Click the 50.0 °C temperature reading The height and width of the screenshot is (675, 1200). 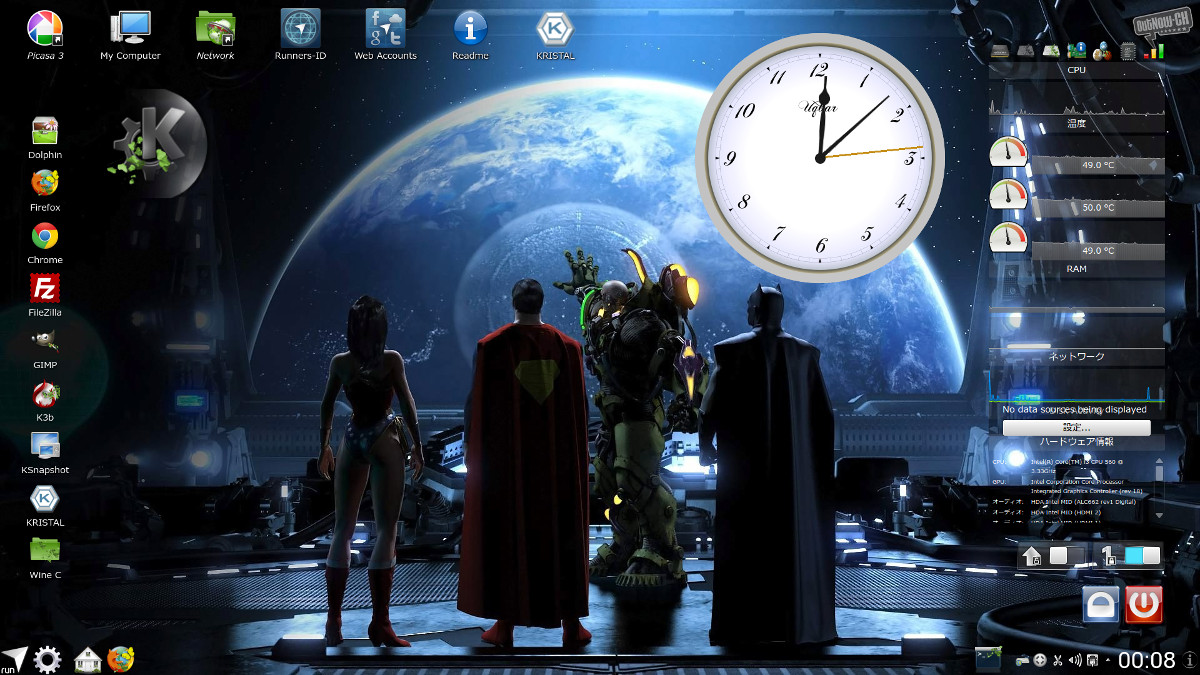(x=1097, y=207)
